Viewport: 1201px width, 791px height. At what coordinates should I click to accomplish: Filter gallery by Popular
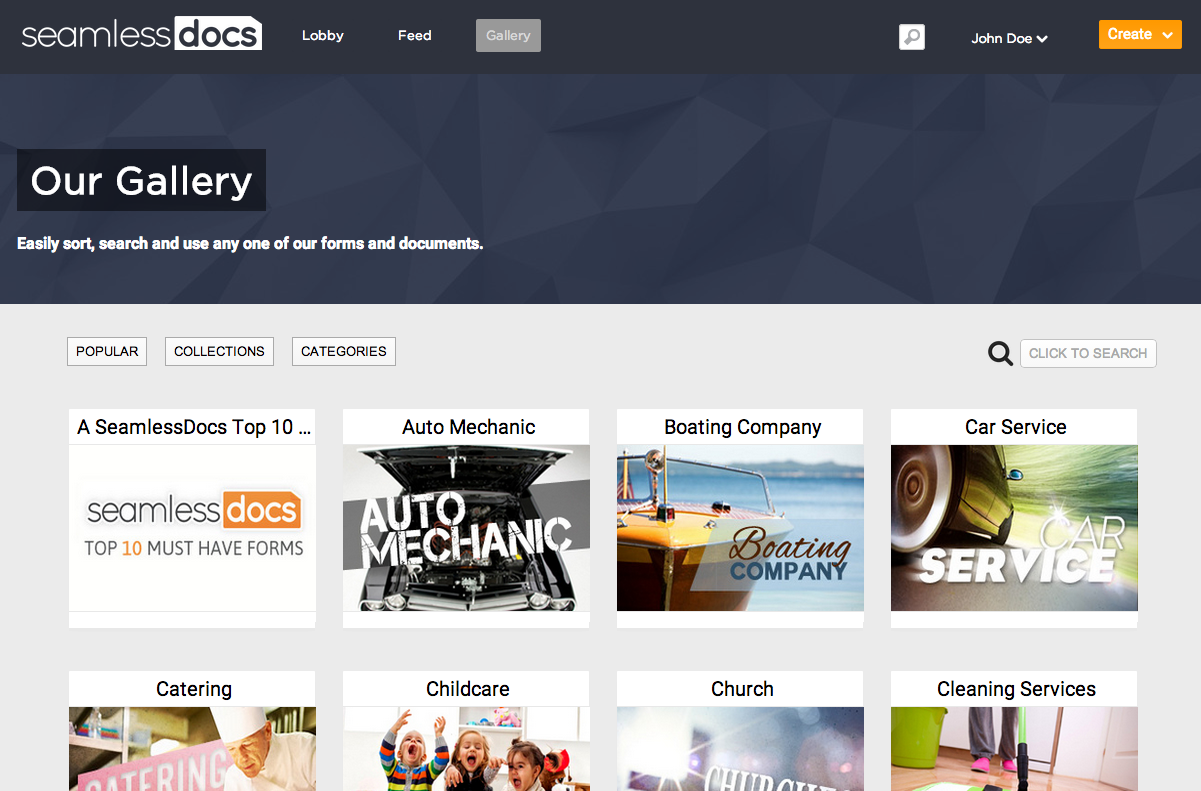[x=107, y=351]
